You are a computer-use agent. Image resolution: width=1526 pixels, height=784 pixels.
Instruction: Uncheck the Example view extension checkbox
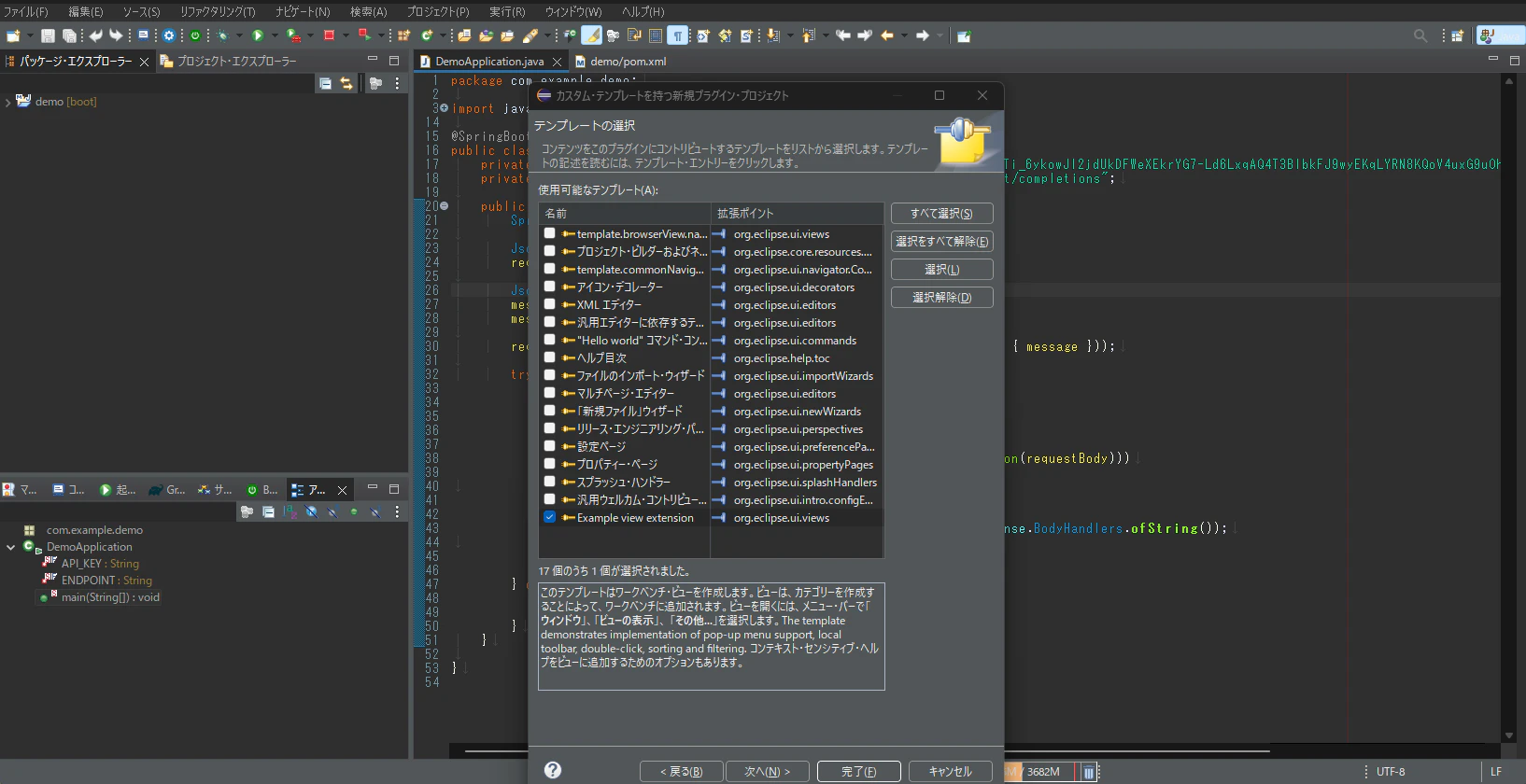tap(550, 517)
